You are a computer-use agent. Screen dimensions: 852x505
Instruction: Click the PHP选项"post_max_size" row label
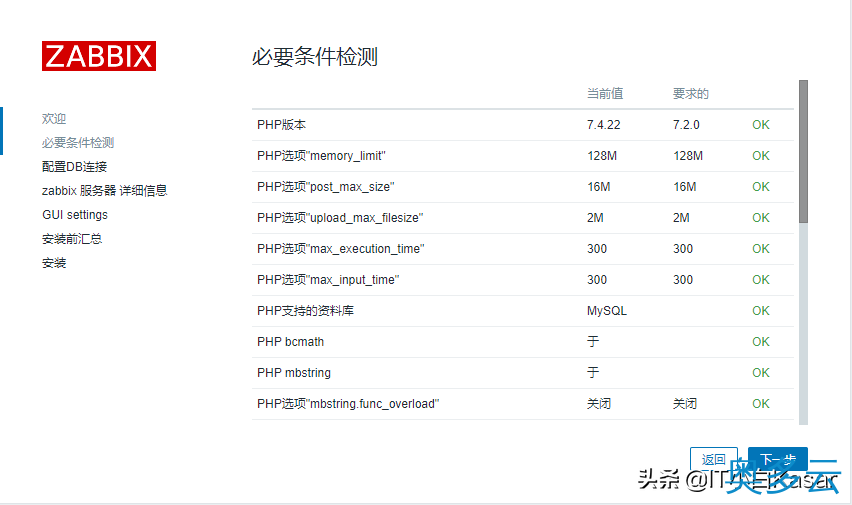coord(325,186)
